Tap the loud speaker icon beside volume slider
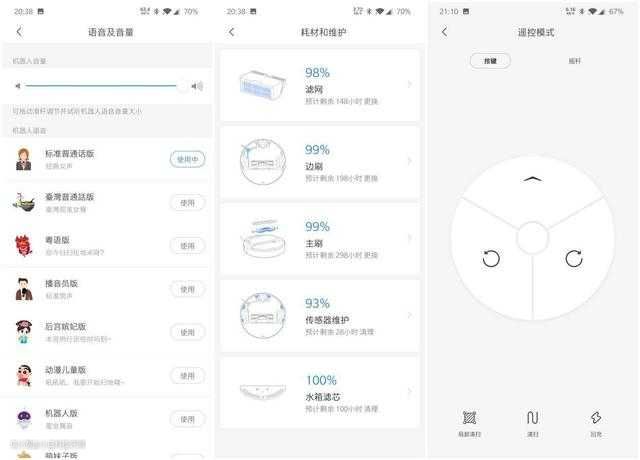Viewport: 640px width, 460px height. [x=198, y=86]
